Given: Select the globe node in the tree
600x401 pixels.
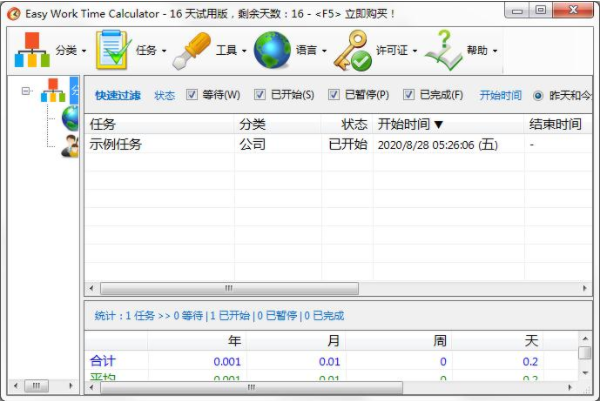Looking at the screenshot, I should tap(71, 118).
